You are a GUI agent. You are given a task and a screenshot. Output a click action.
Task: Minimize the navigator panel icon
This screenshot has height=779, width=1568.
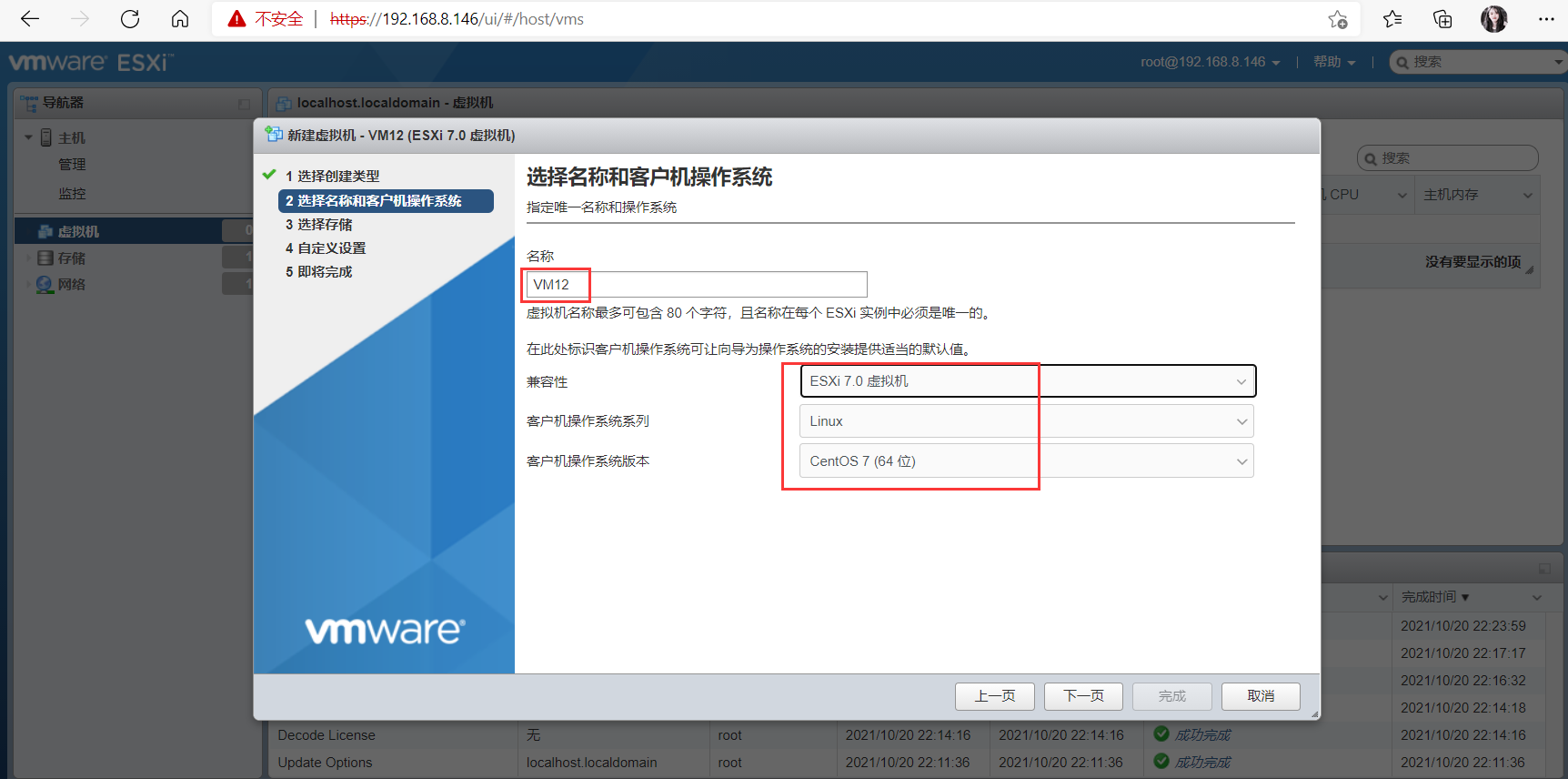coord(244,104)
